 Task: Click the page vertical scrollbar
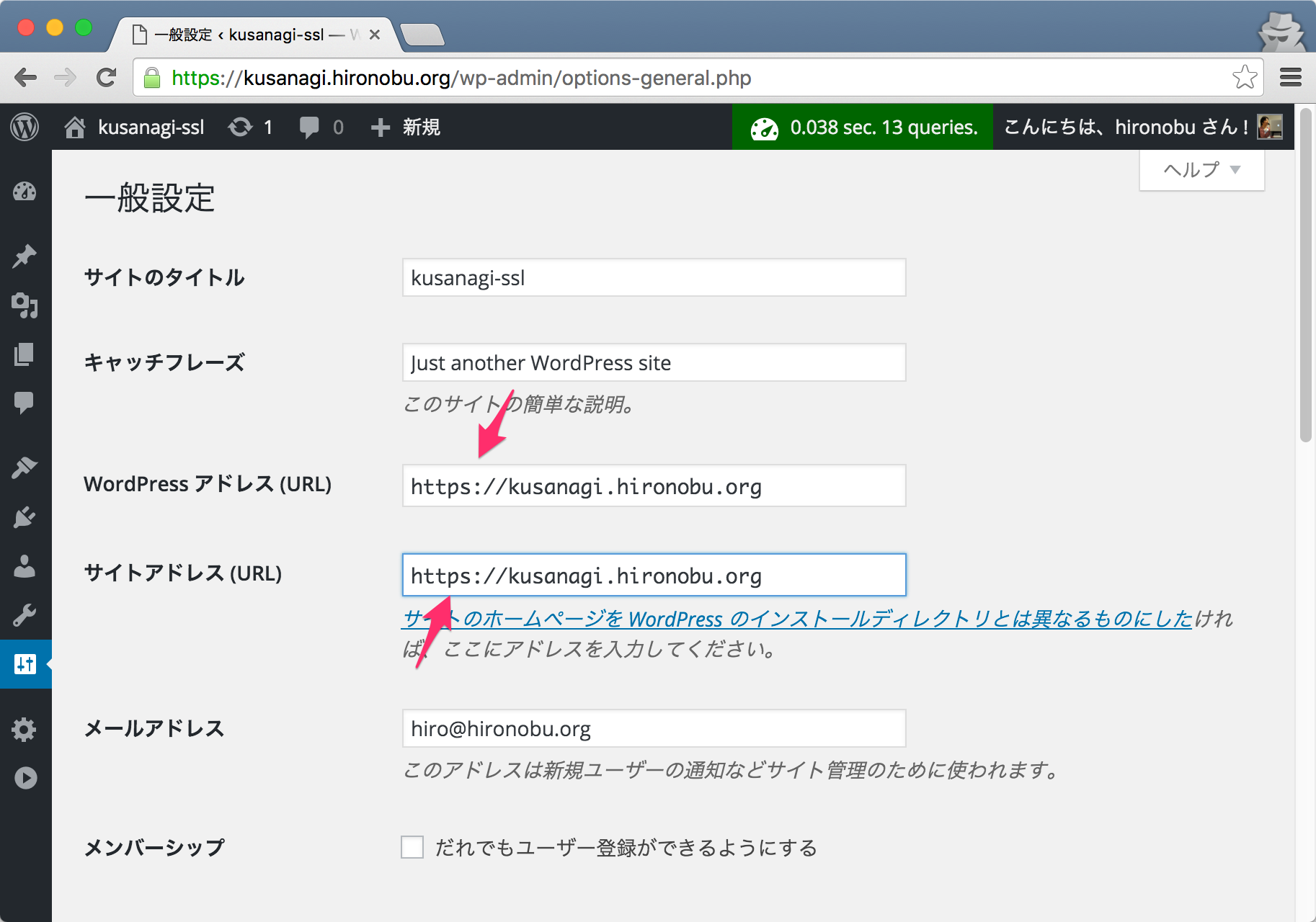[1305, 274]
